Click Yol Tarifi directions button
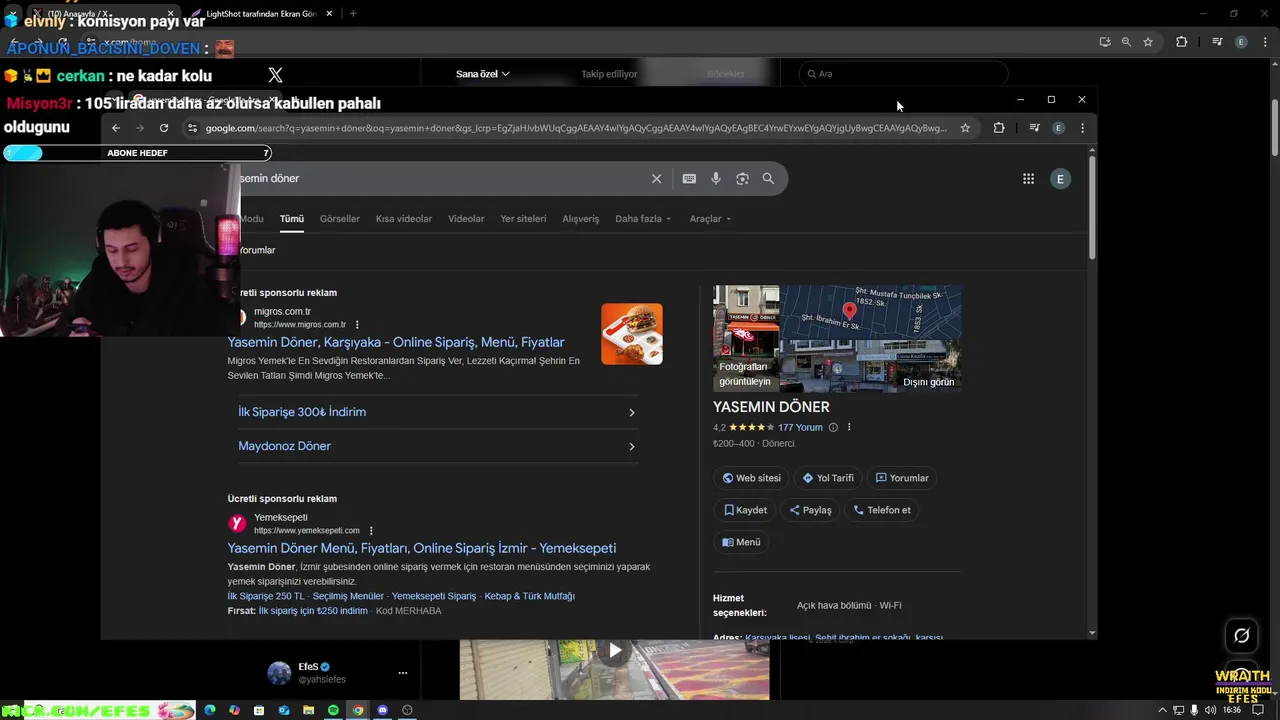 point(828,478)
